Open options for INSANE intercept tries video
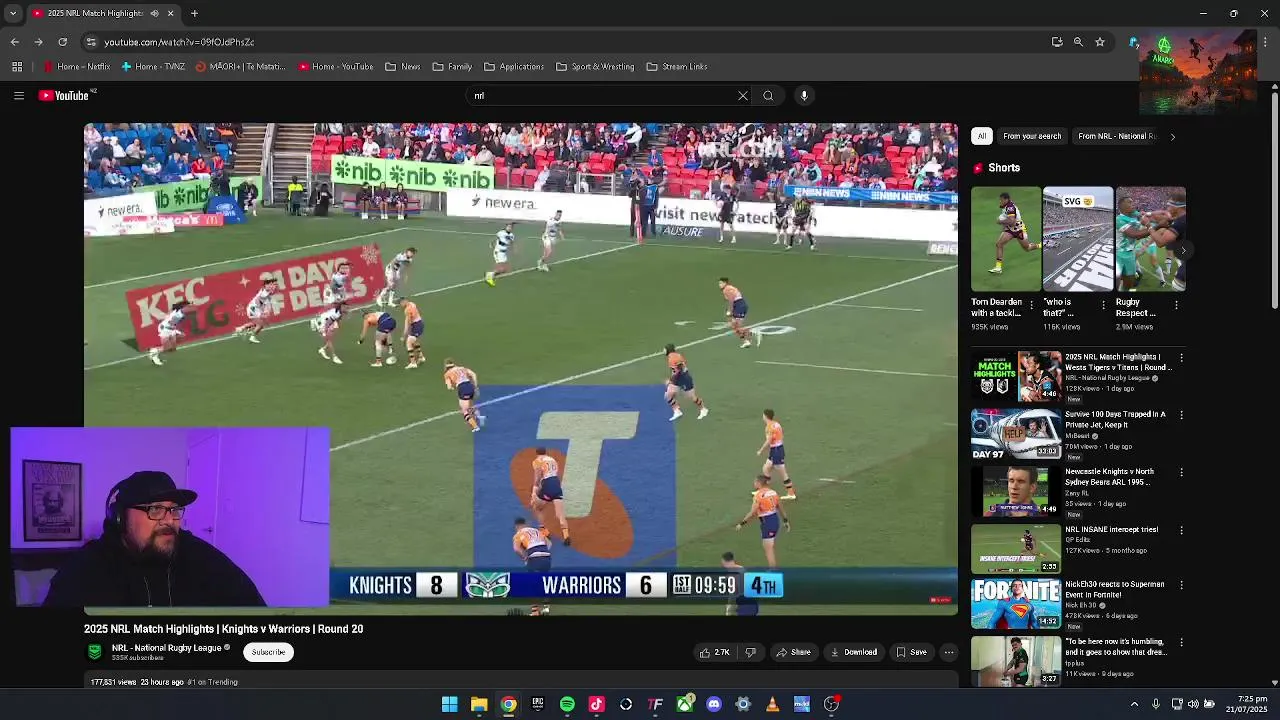This screenshot has height=720, width=1280. tap(1181, 530)
